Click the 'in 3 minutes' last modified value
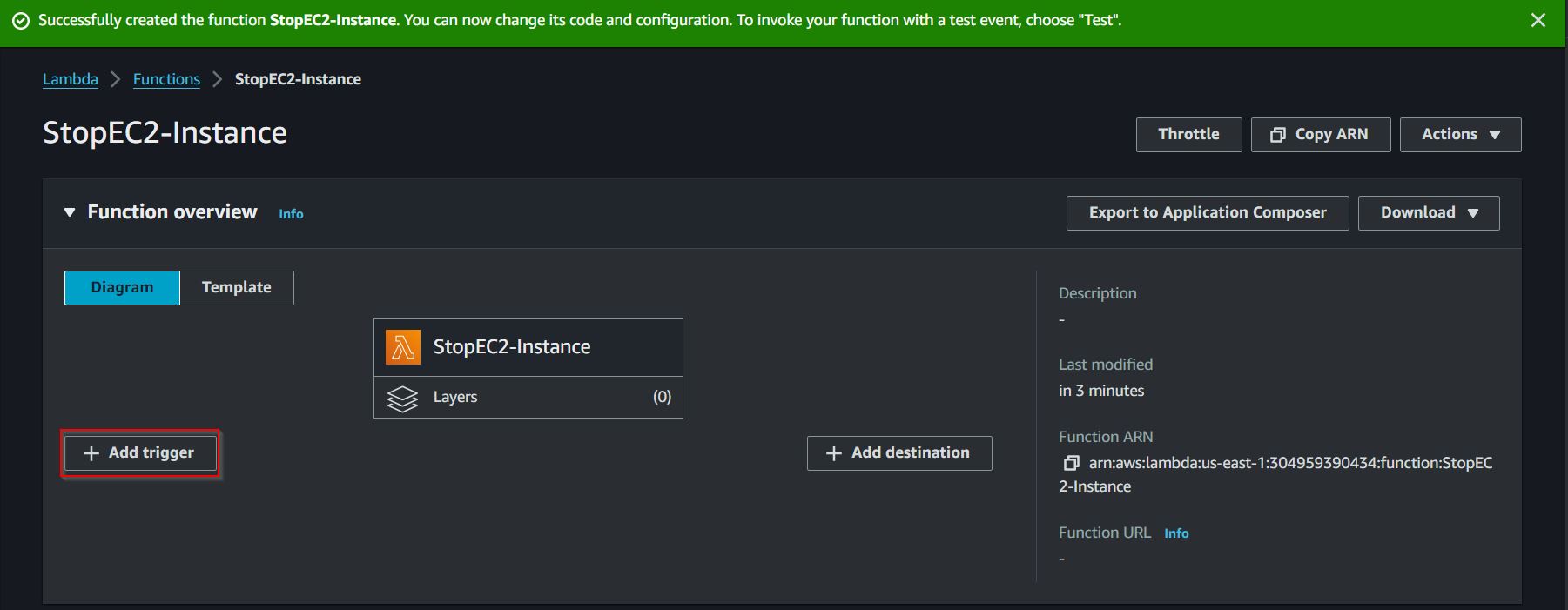 [x=1101, y=392]
